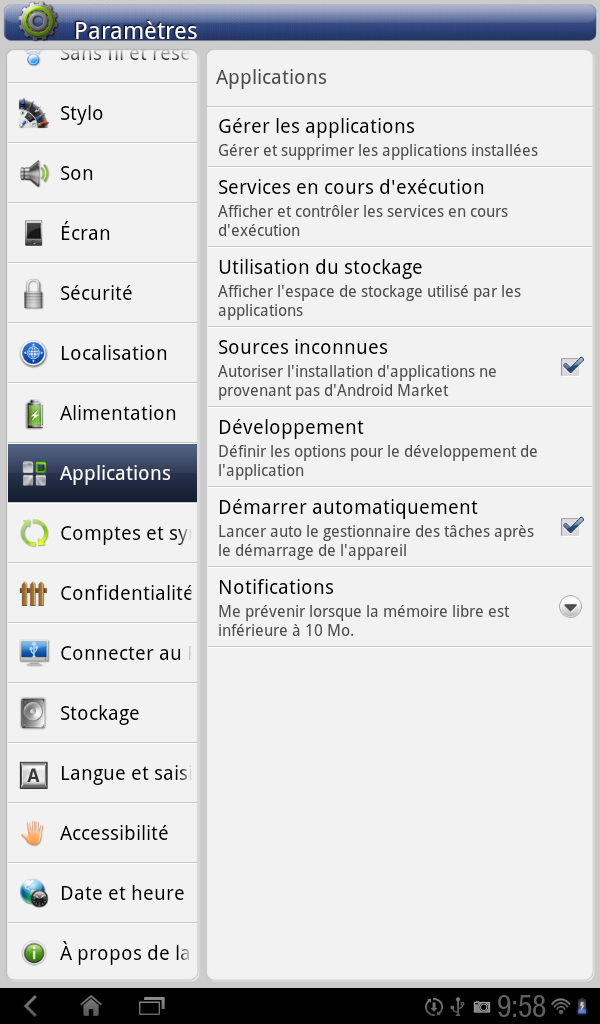600x1024 pixels.
Task: Open Services en cours d'exécution
Action: click(400, 207)
